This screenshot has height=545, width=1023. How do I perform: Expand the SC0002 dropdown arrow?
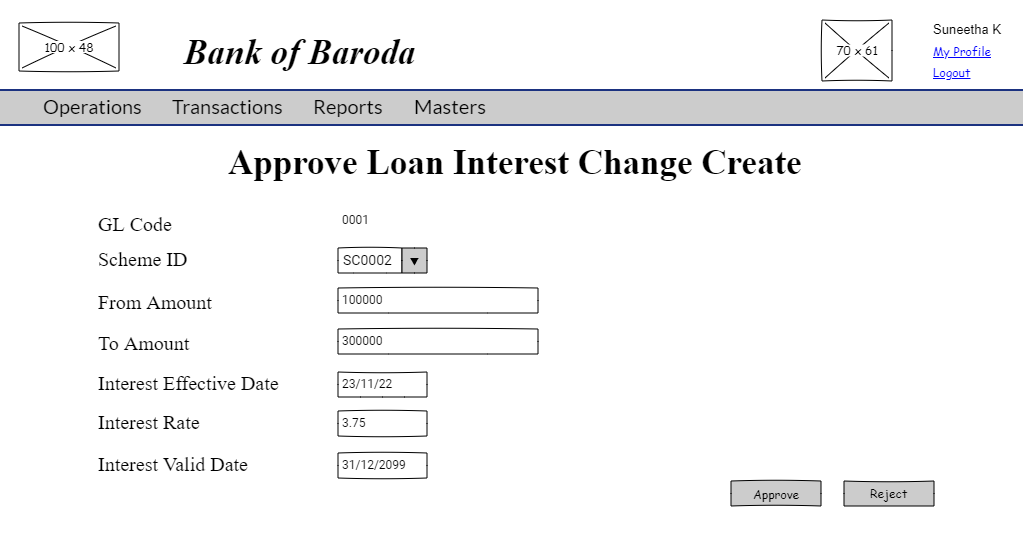coord(414,260)
